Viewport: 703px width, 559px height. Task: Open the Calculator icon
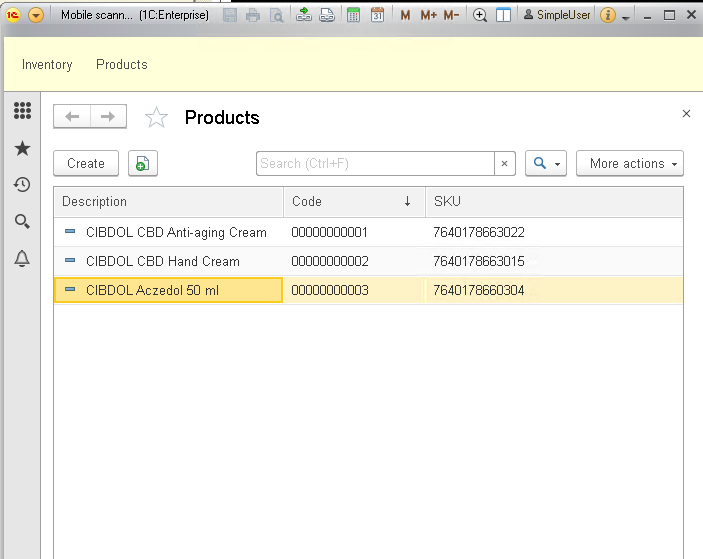[x=353, y=15]
